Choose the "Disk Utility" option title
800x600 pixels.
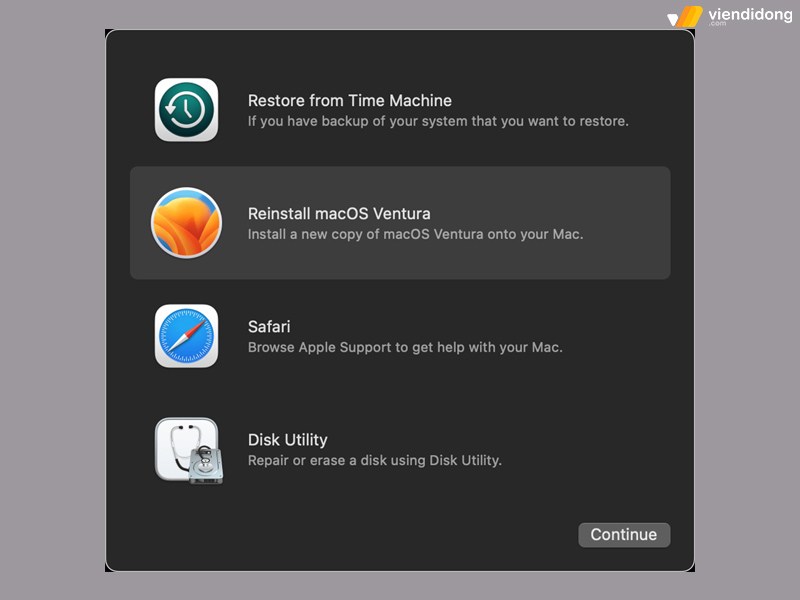287,440
